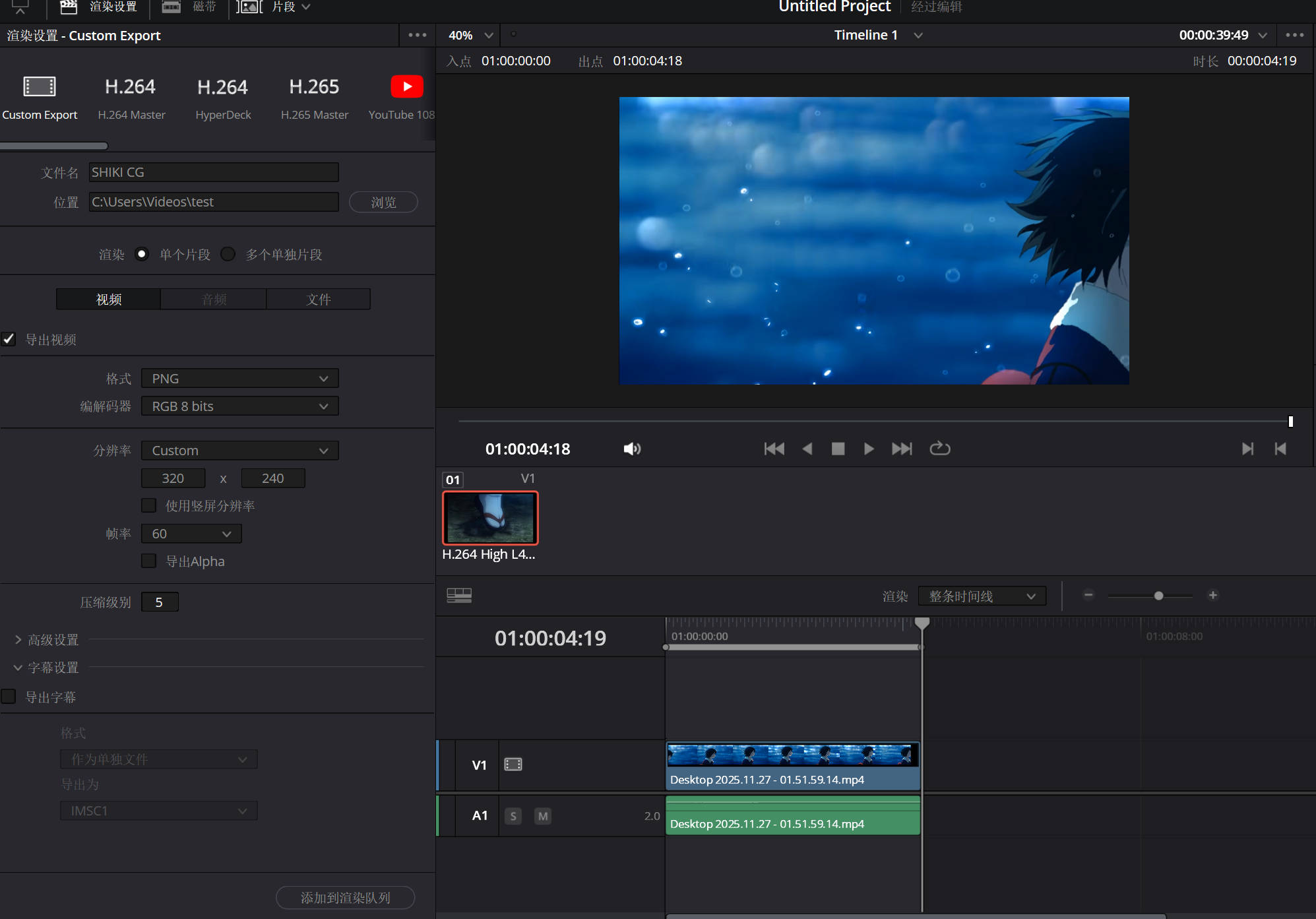1316x919 pixels.
Task: Click the V1 track film strip icon
Action: 513,765
